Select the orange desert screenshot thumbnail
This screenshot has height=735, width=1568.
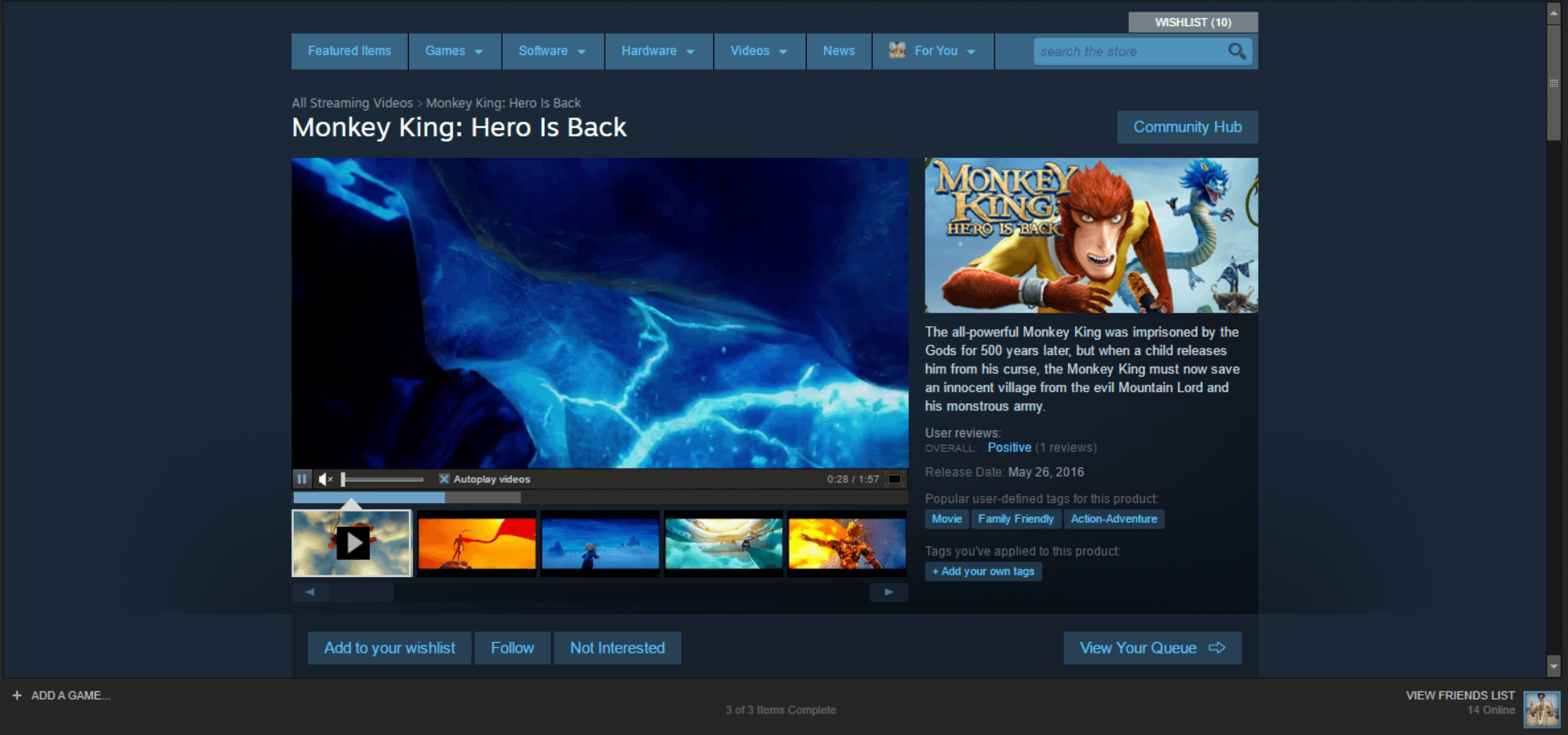pos(477,543)
